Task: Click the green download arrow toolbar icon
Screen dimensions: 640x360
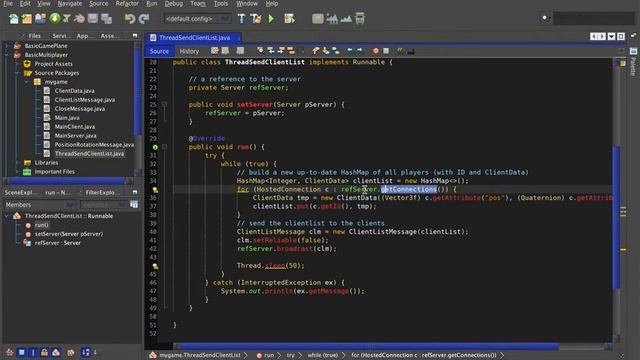Action: pos(55,18)
